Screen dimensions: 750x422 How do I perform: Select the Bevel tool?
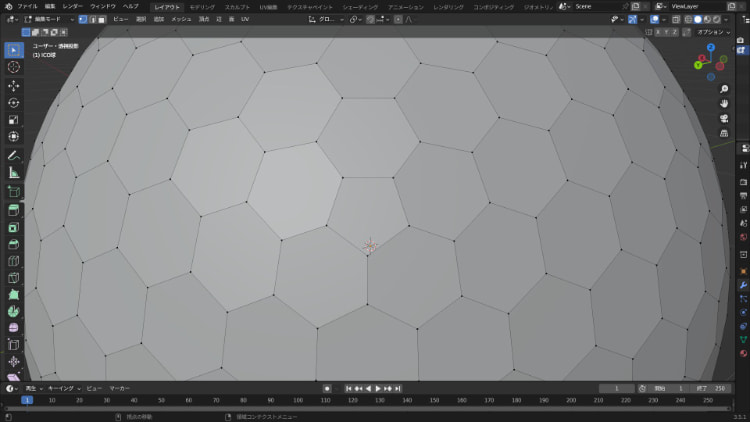[x=14, y=244]
